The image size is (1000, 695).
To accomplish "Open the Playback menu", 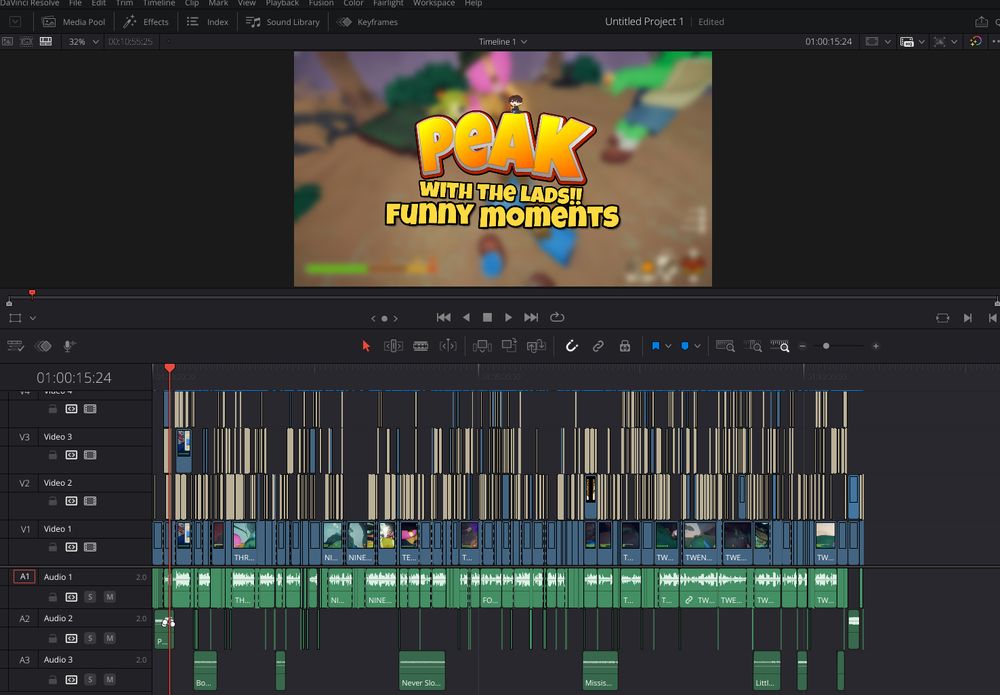I will (282, 3).
